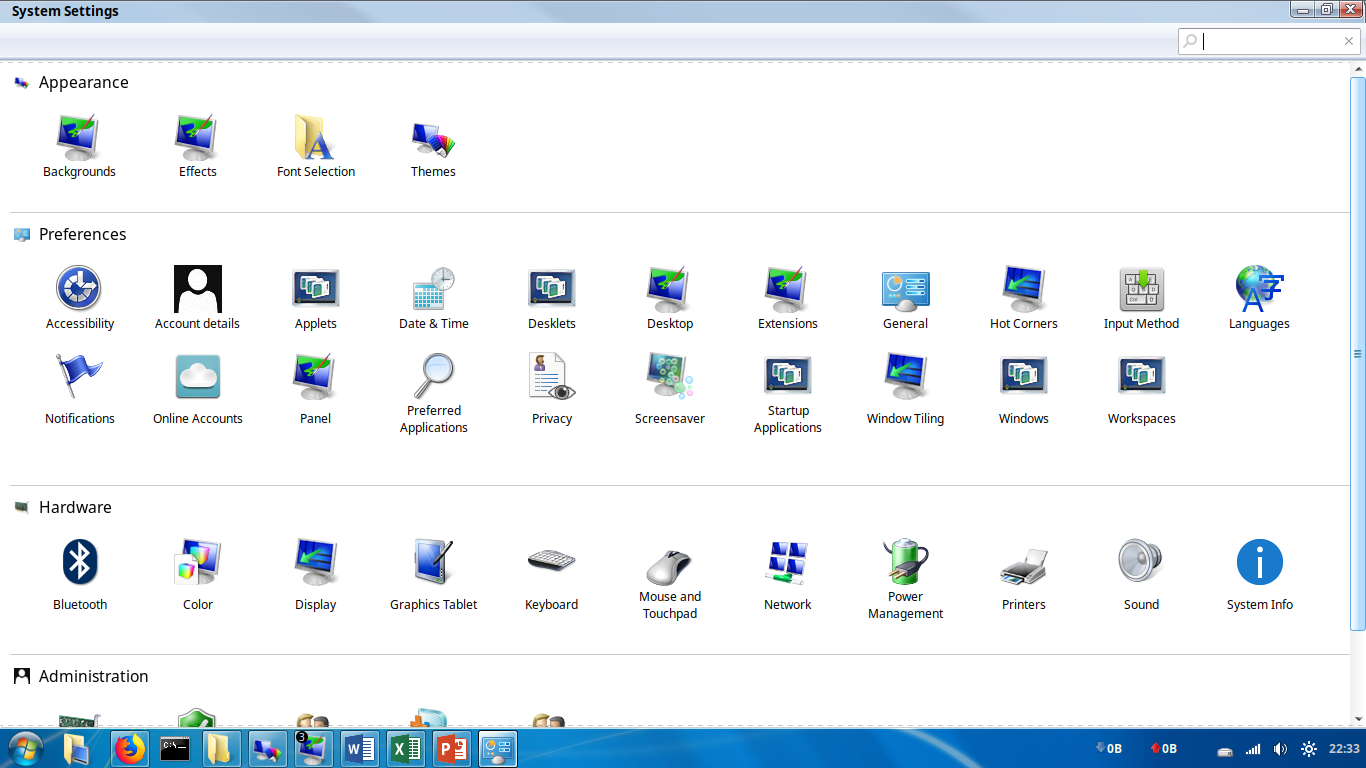Screen dimensions: 1366x768
Task: Open the Network settings
Action: (x=788, y=578)
